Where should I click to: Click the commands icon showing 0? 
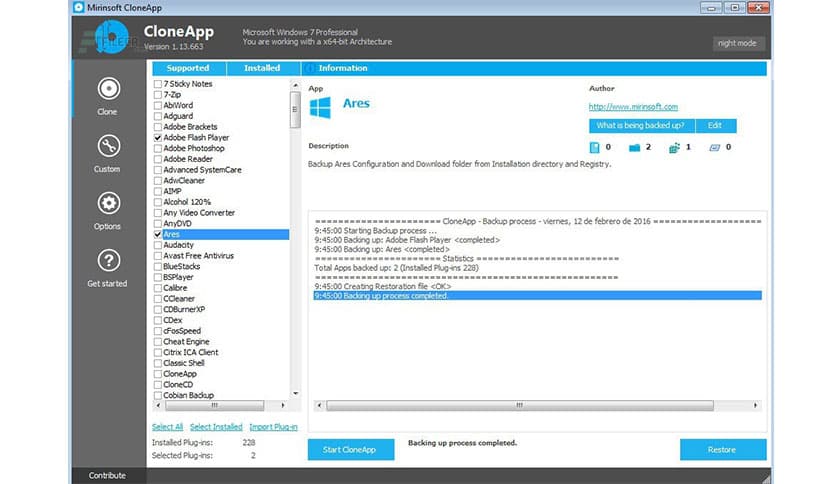coord(714,148)
